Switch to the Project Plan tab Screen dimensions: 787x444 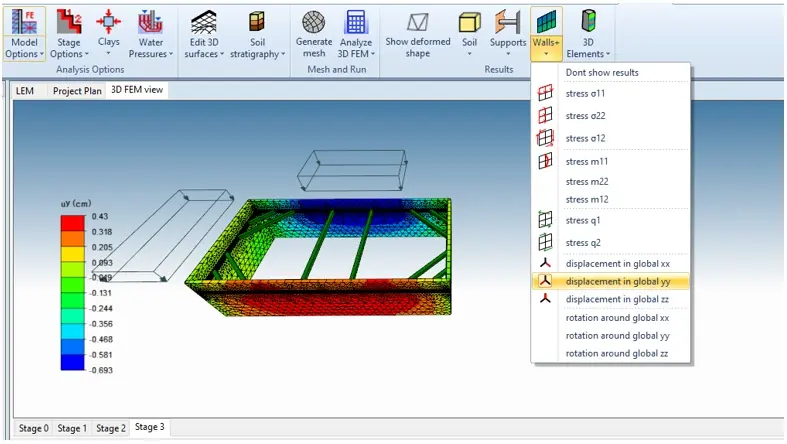[x=77, y=91]
